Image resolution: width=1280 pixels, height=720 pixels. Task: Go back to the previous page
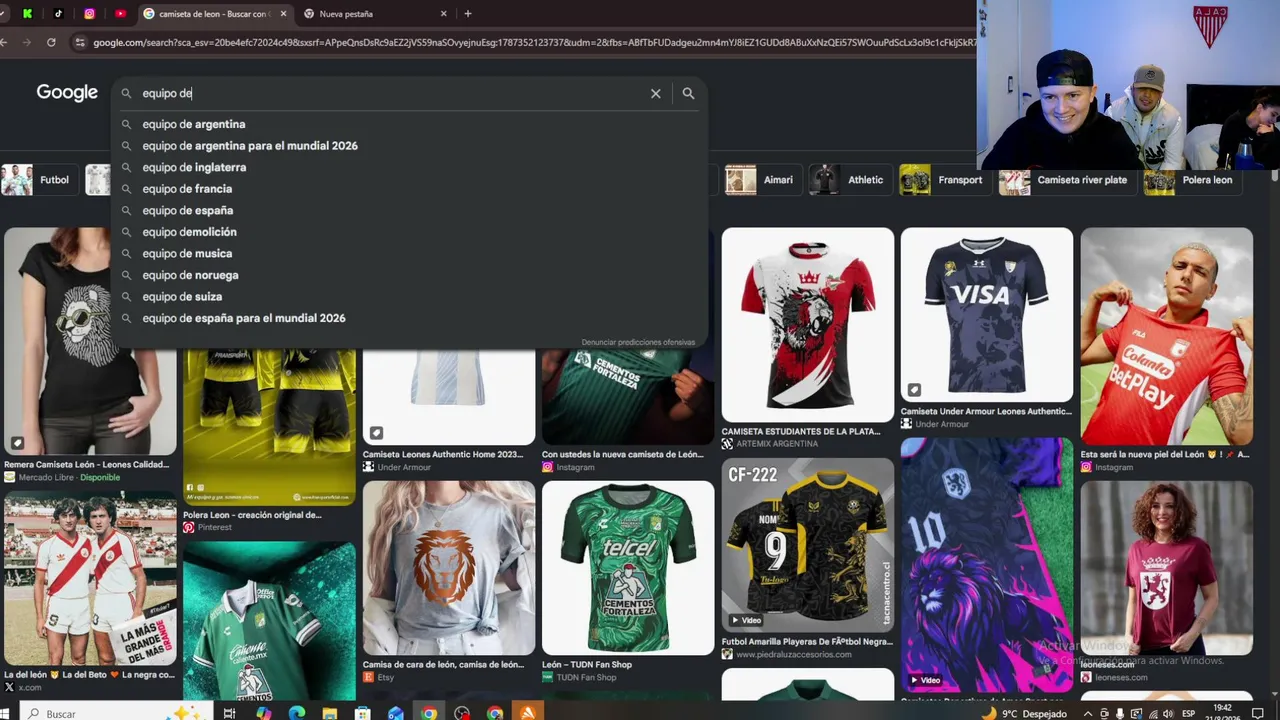point(4,42)
